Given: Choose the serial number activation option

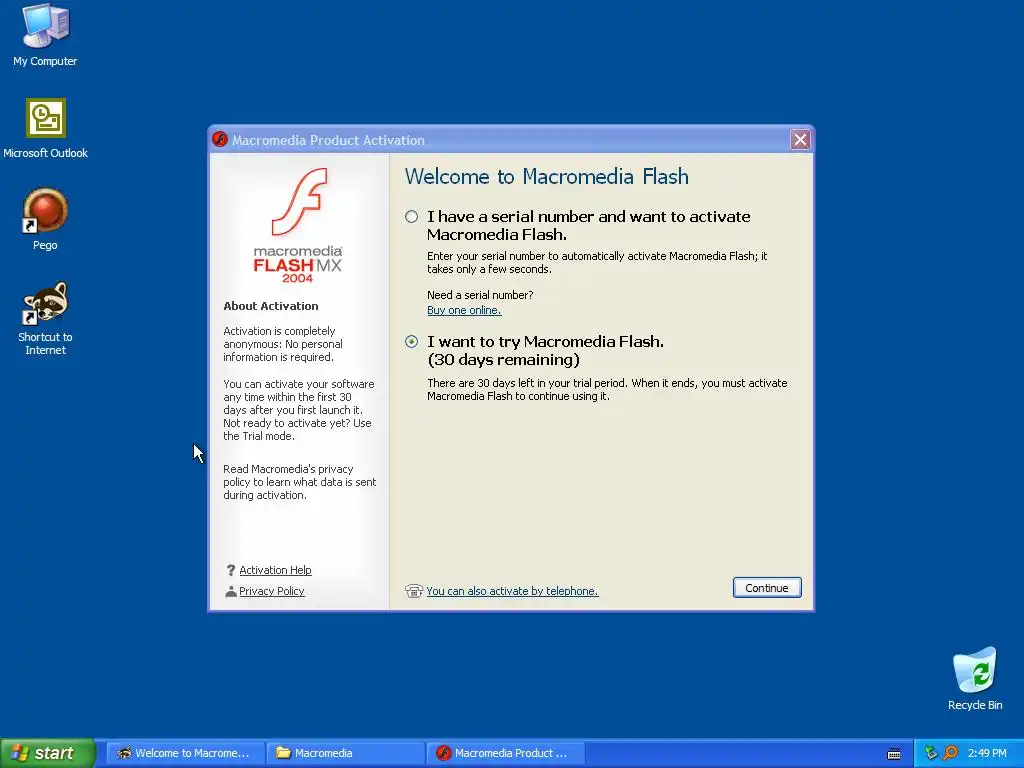Looking at the screenshot, I should point(411,217).
